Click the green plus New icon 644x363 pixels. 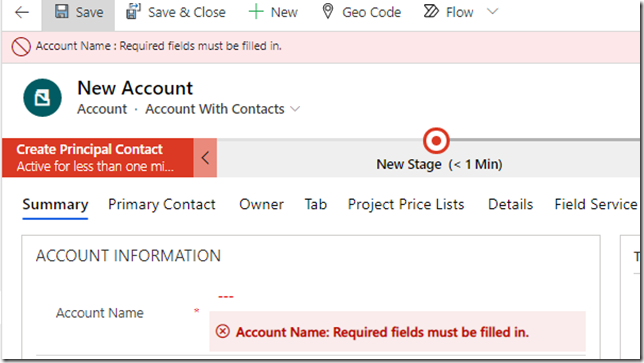[255, 12]
